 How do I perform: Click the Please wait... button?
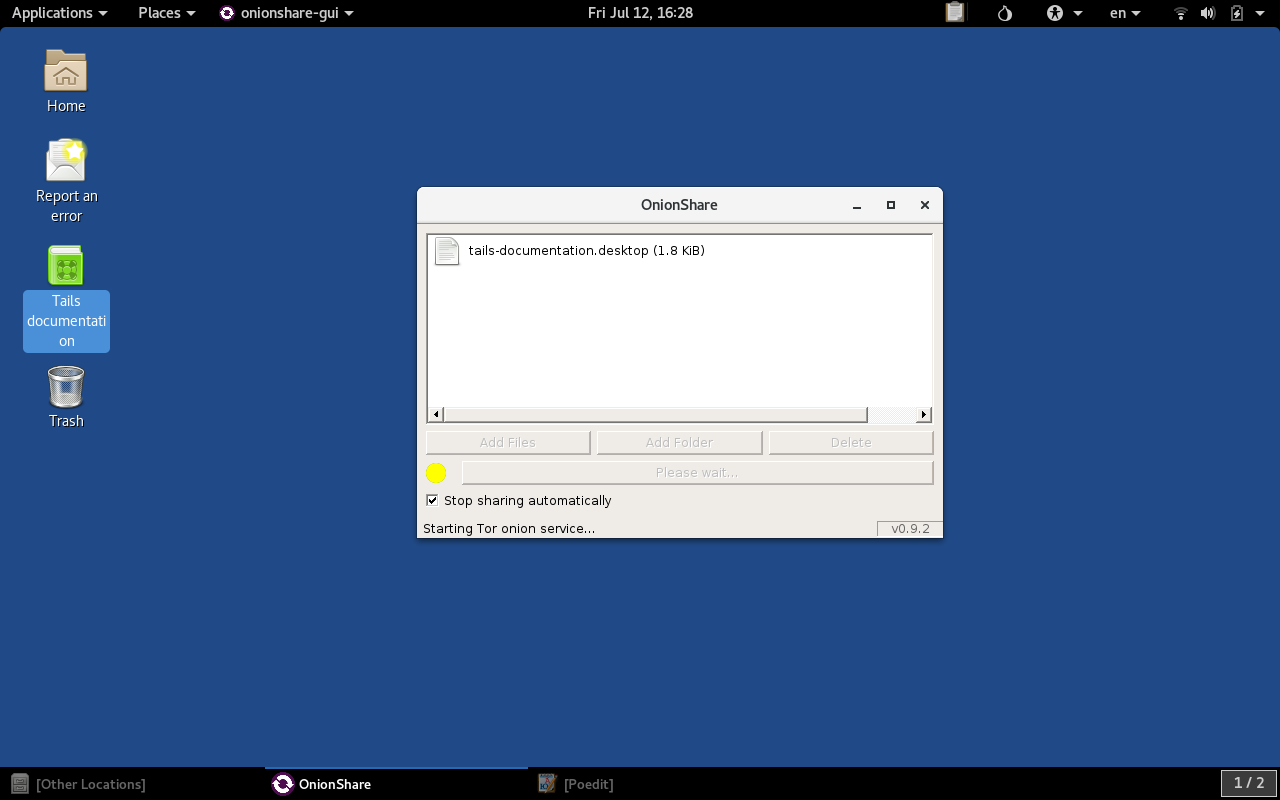697,472
